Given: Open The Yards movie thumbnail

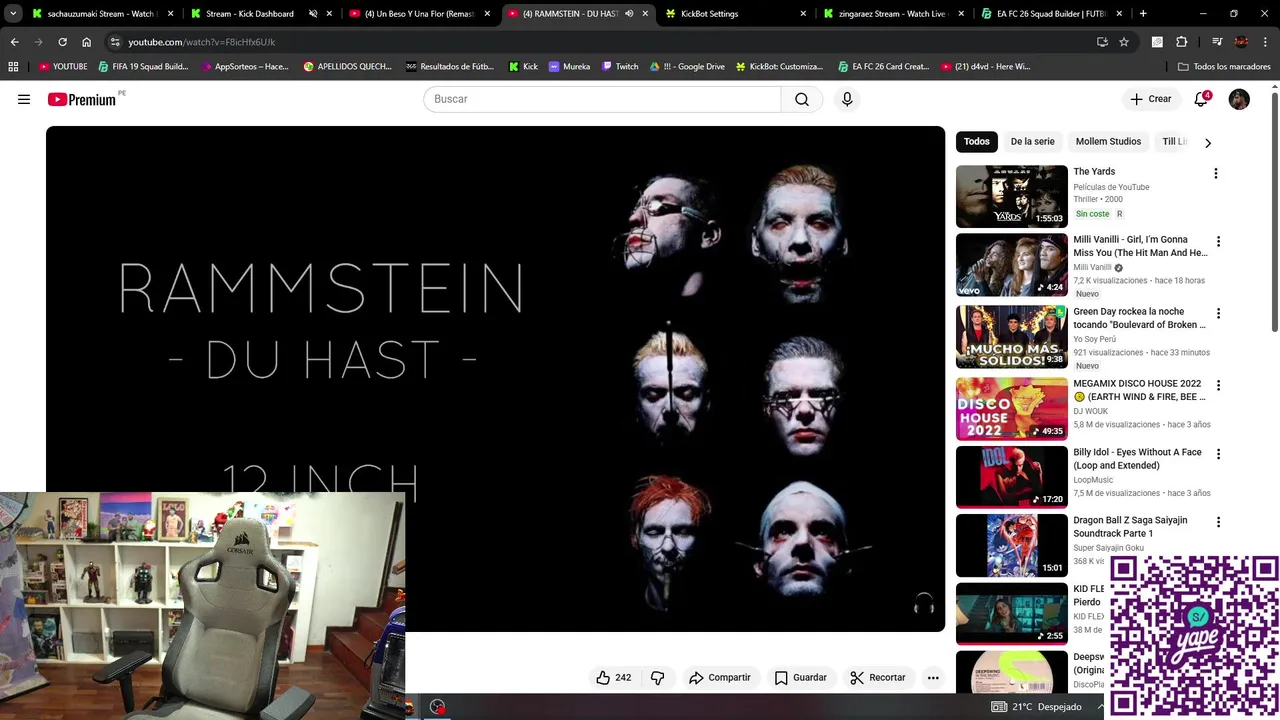Looking at the screenshot, I should coord(1011,196).
